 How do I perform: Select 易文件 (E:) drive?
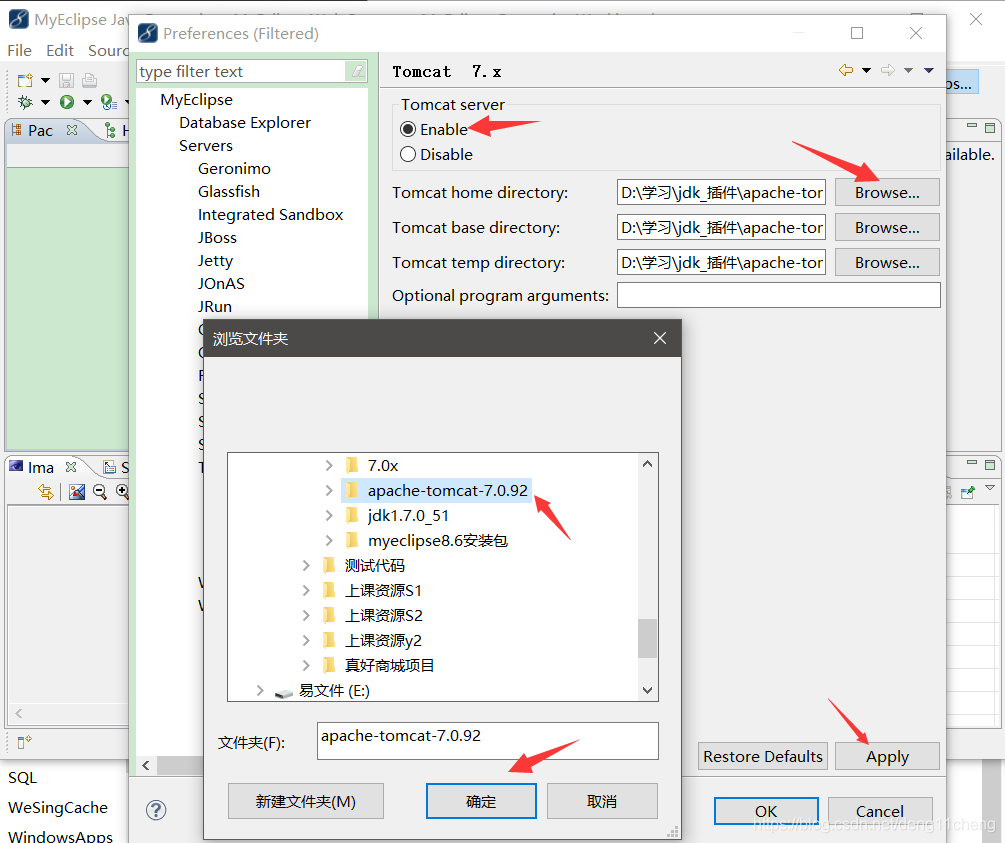[334, 690]
